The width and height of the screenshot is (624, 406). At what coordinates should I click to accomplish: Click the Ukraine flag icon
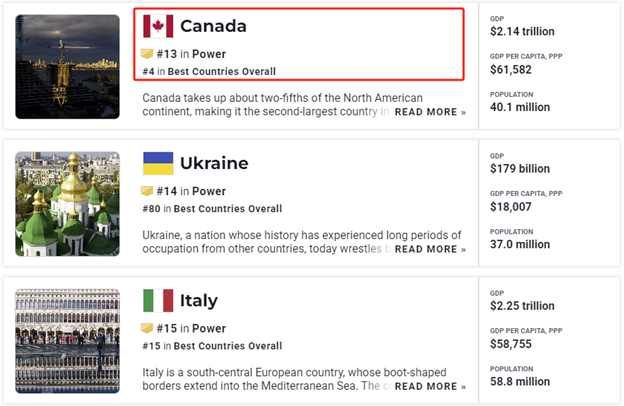tap(158, 163)
